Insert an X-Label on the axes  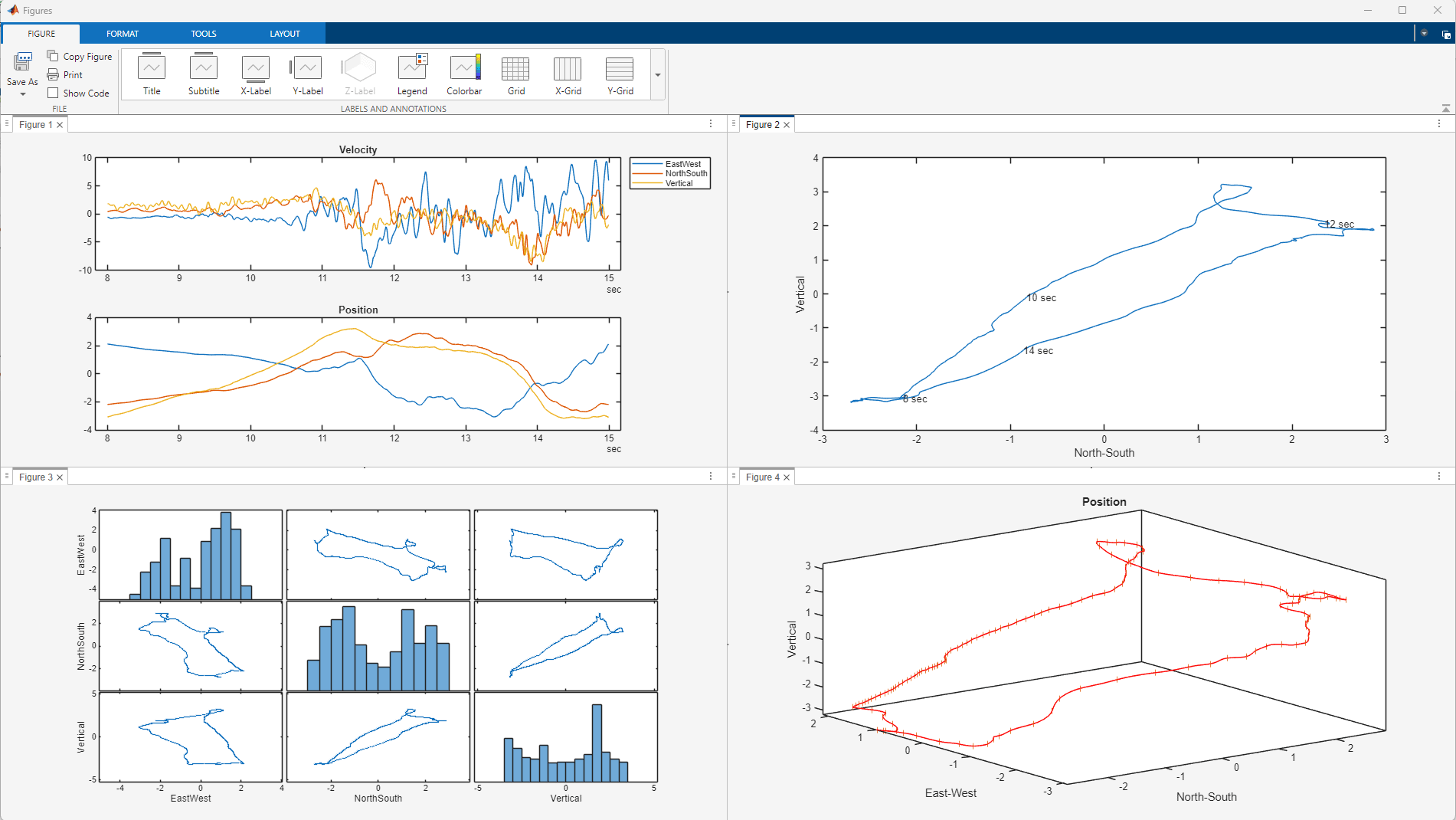(x=256, y=74)
